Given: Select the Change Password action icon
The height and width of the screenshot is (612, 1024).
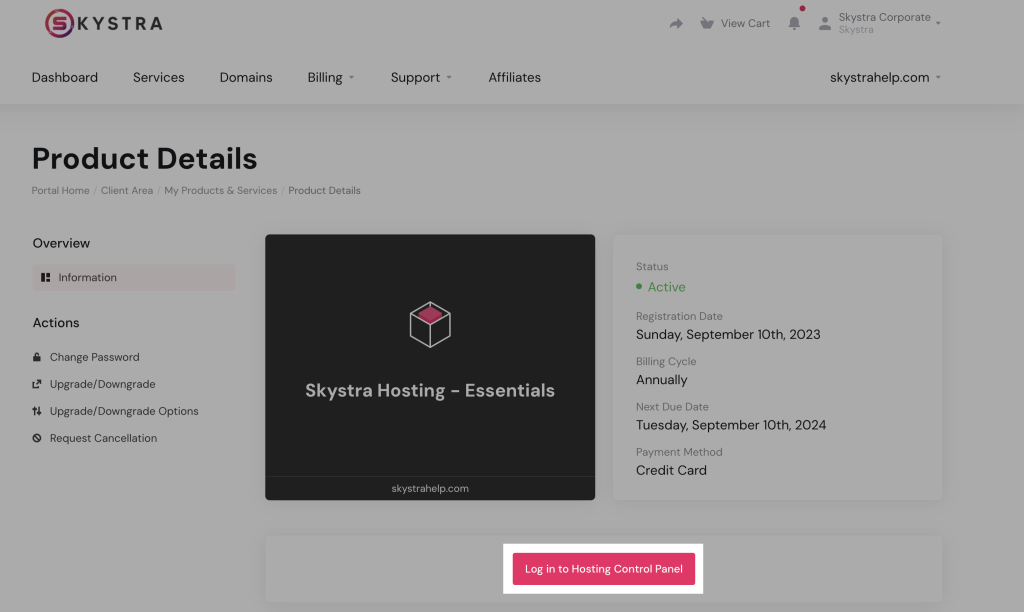Looking at the screenshot, I should pos(37,357).
